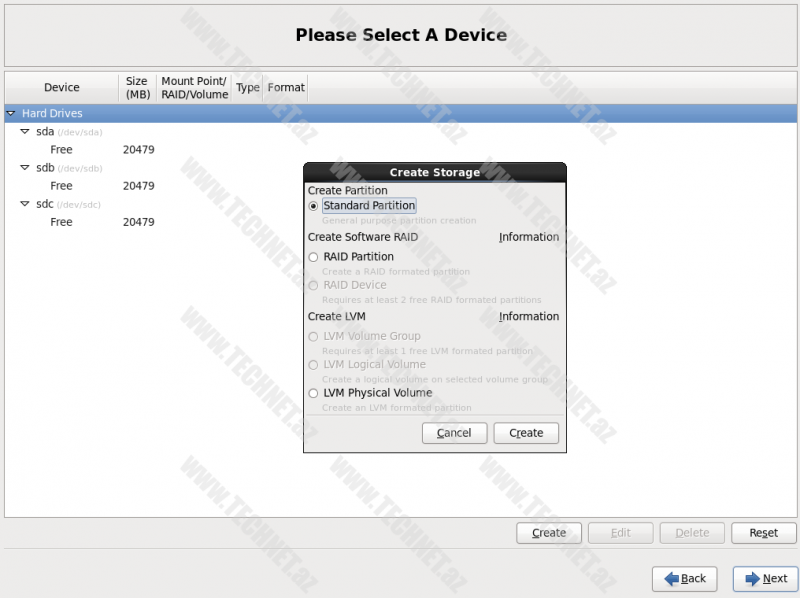This screenshot has width=800, height=598.
Task: Select the Standard Partition radio button
Action: [x=314, y=206]
